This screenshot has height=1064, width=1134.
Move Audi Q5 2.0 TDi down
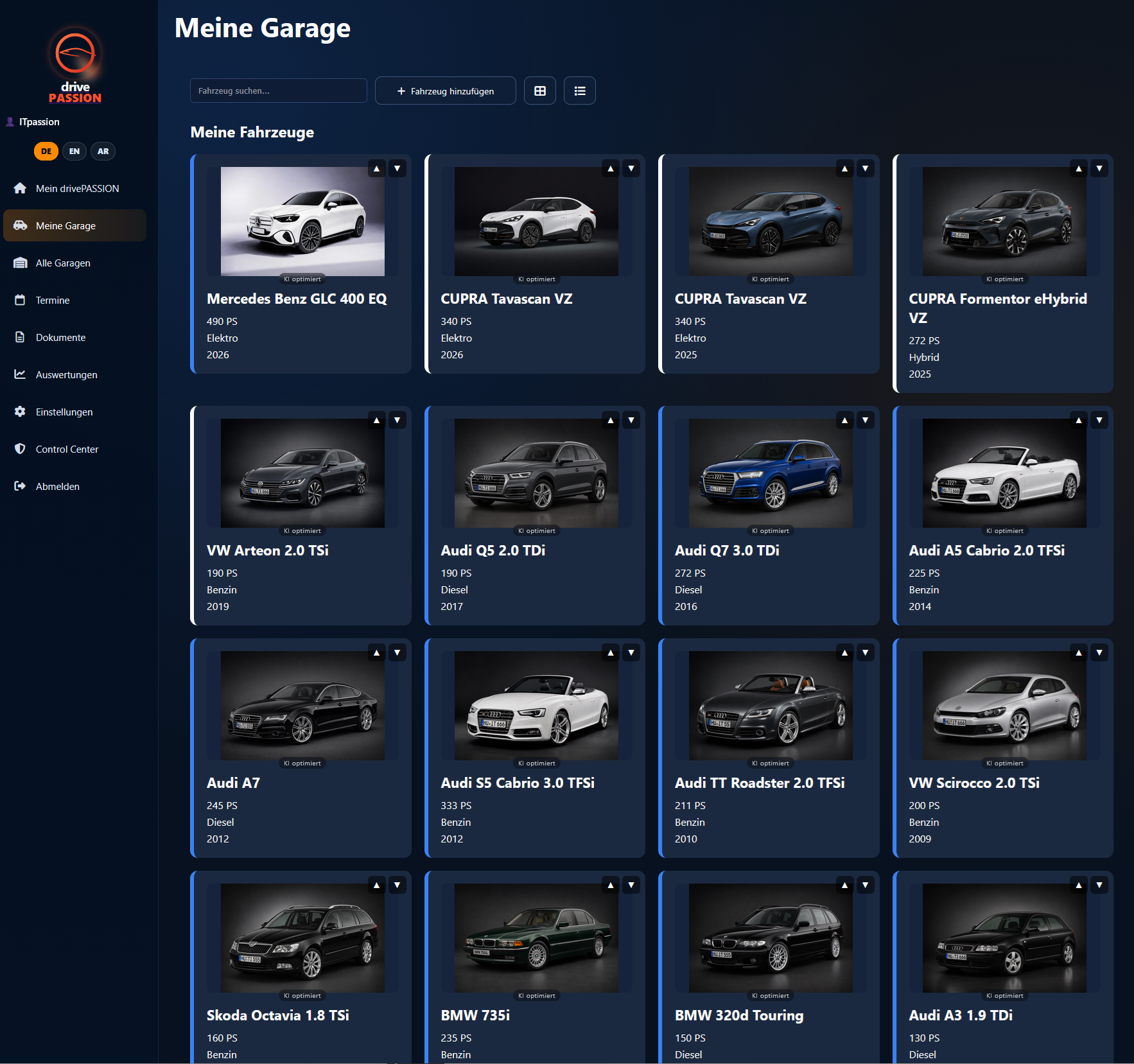[631, 420]
